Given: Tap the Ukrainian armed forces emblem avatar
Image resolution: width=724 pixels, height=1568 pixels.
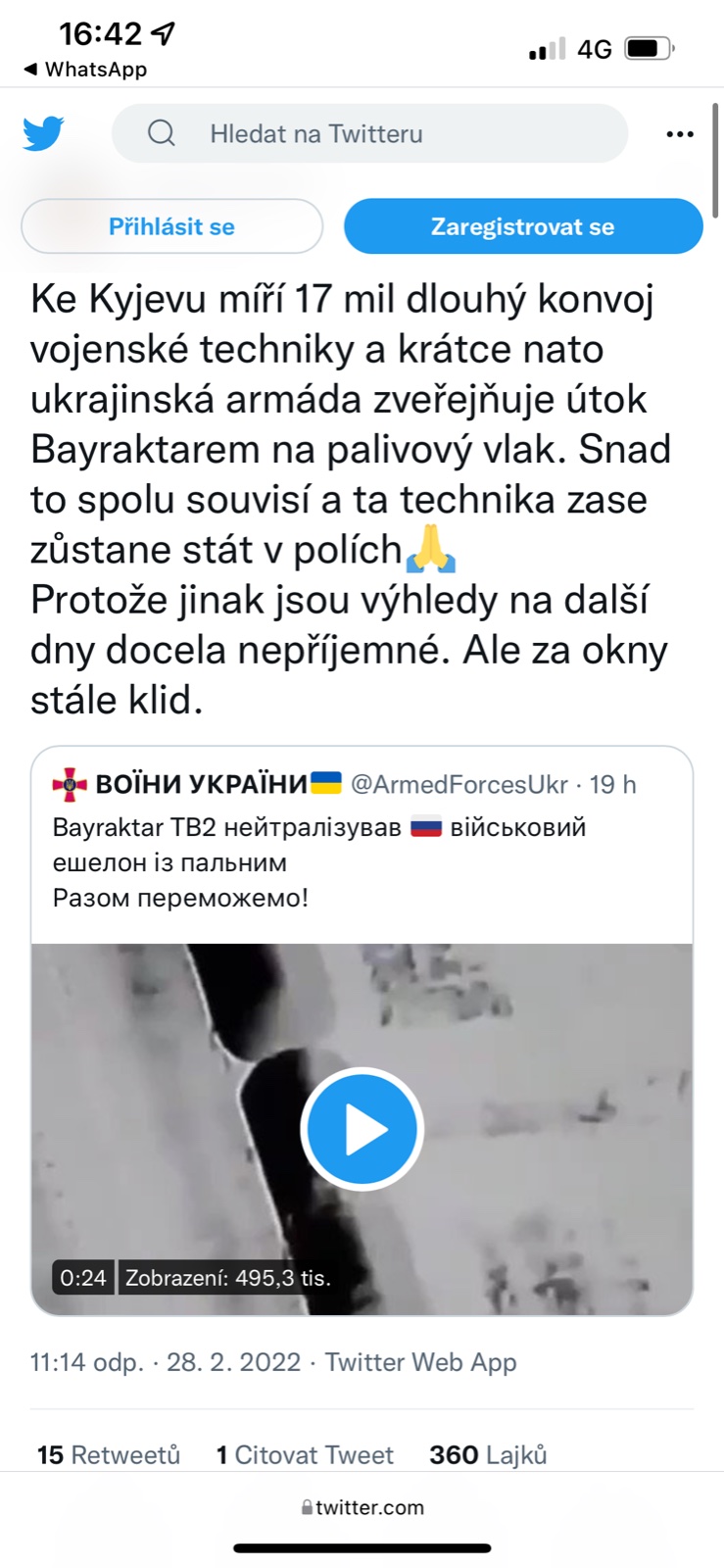Looking at the screenshot, I should 70,784.
